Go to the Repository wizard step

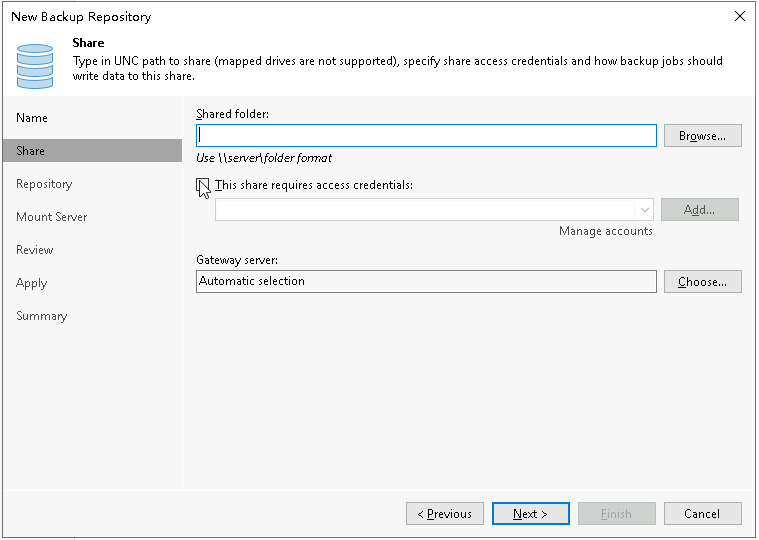44,184
